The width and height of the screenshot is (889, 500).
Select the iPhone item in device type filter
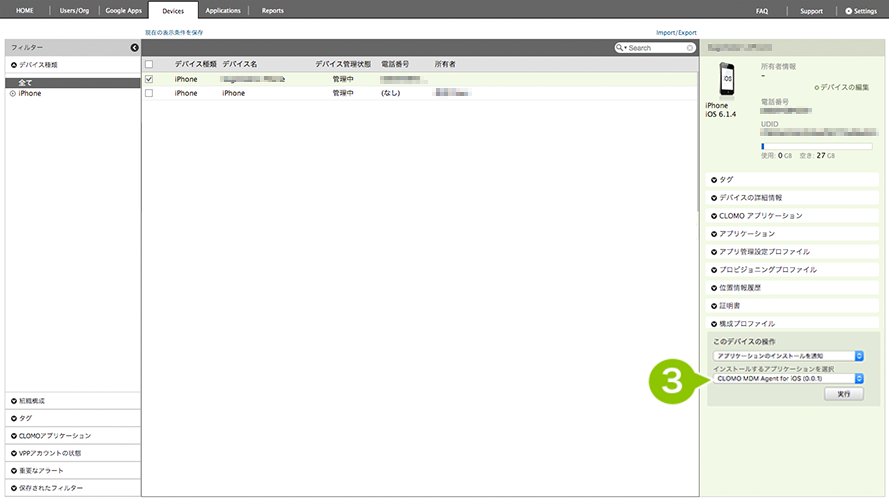coord(29,93)
